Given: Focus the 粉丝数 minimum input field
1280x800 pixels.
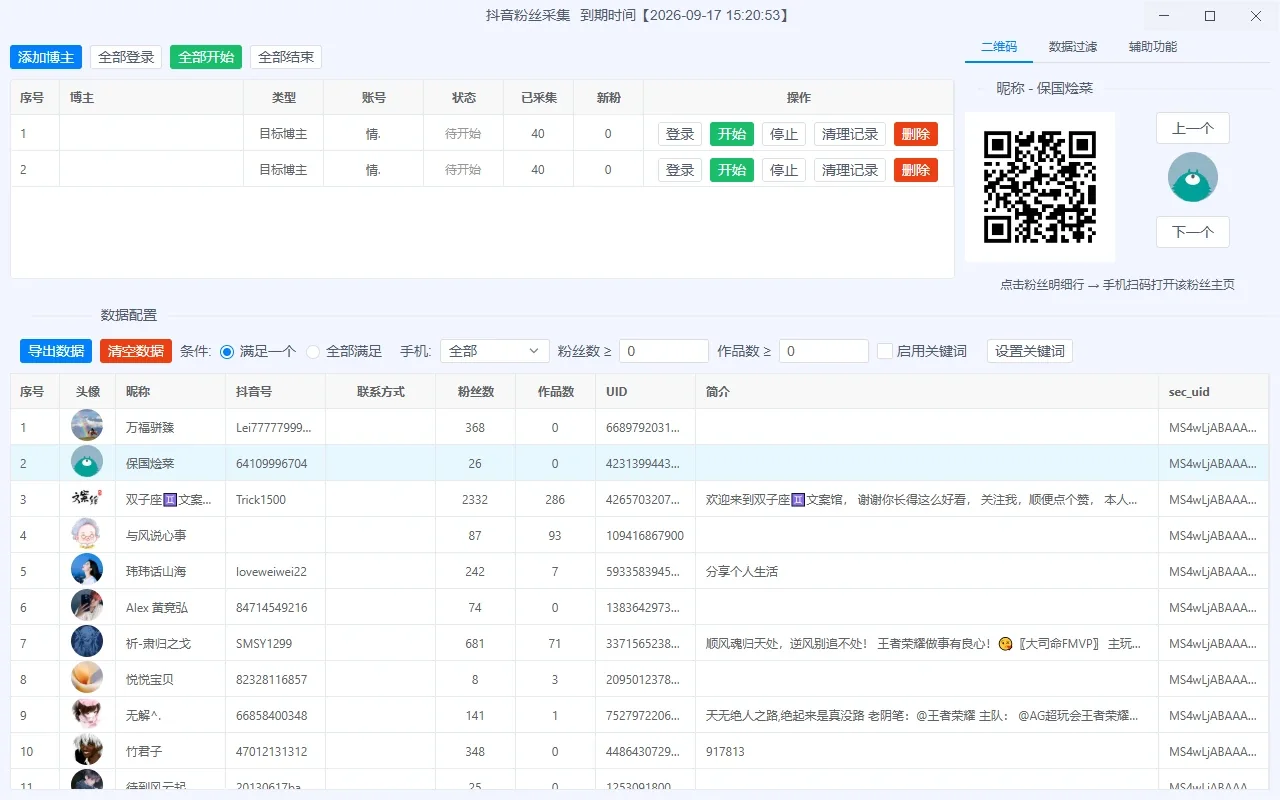Looking at the screenshot, I should point(664,351).
